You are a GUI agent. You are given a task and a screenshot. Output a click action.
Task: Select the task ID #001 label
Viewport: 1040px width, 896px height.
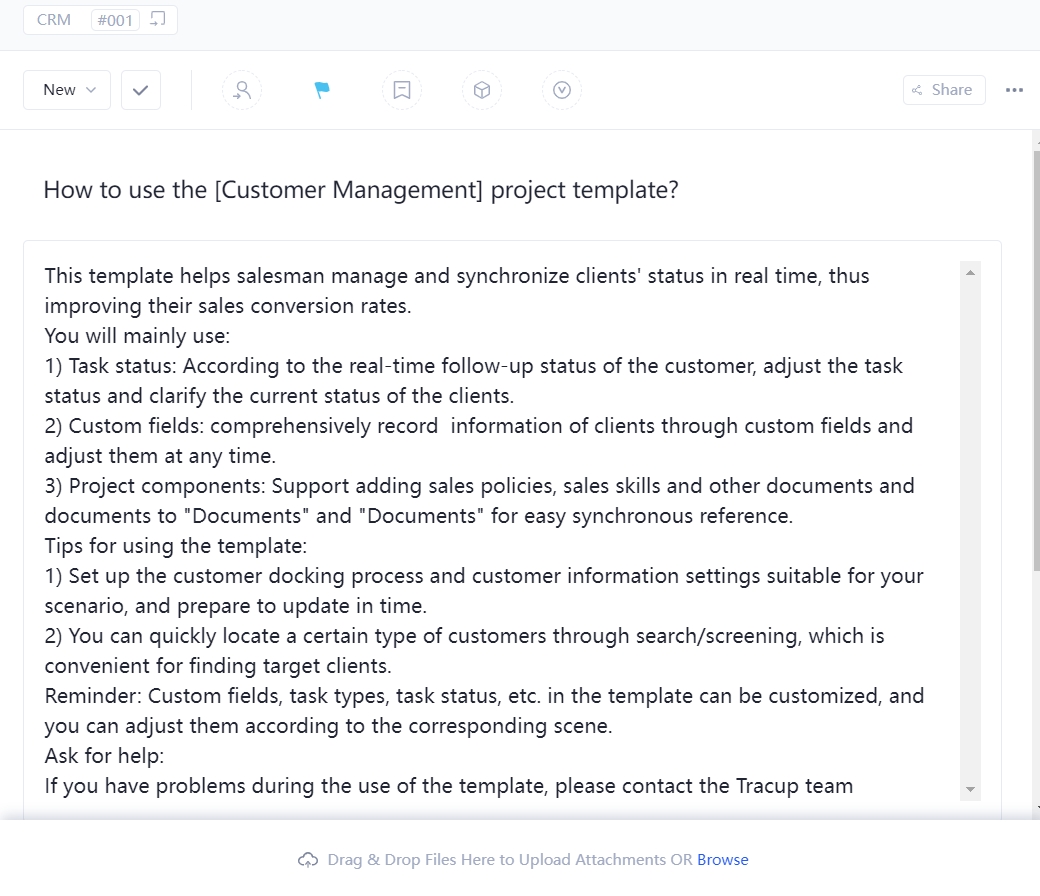tap(115, 19)
